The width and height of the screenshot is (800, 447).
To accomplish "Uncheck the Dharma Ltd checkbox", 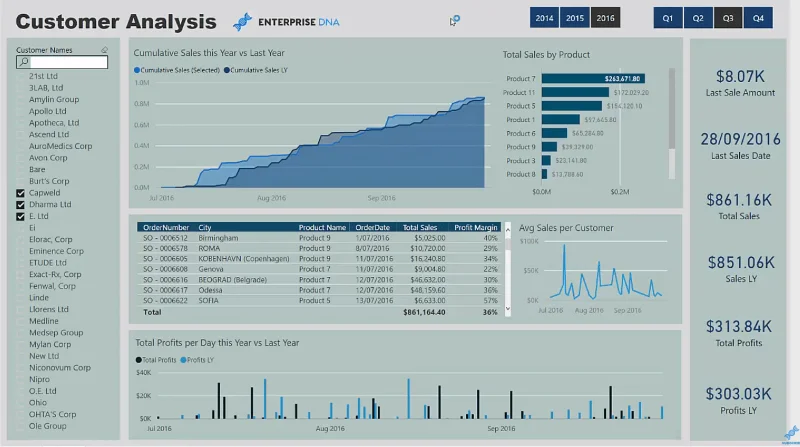I will pyautogui.click(x=20, y=205).
